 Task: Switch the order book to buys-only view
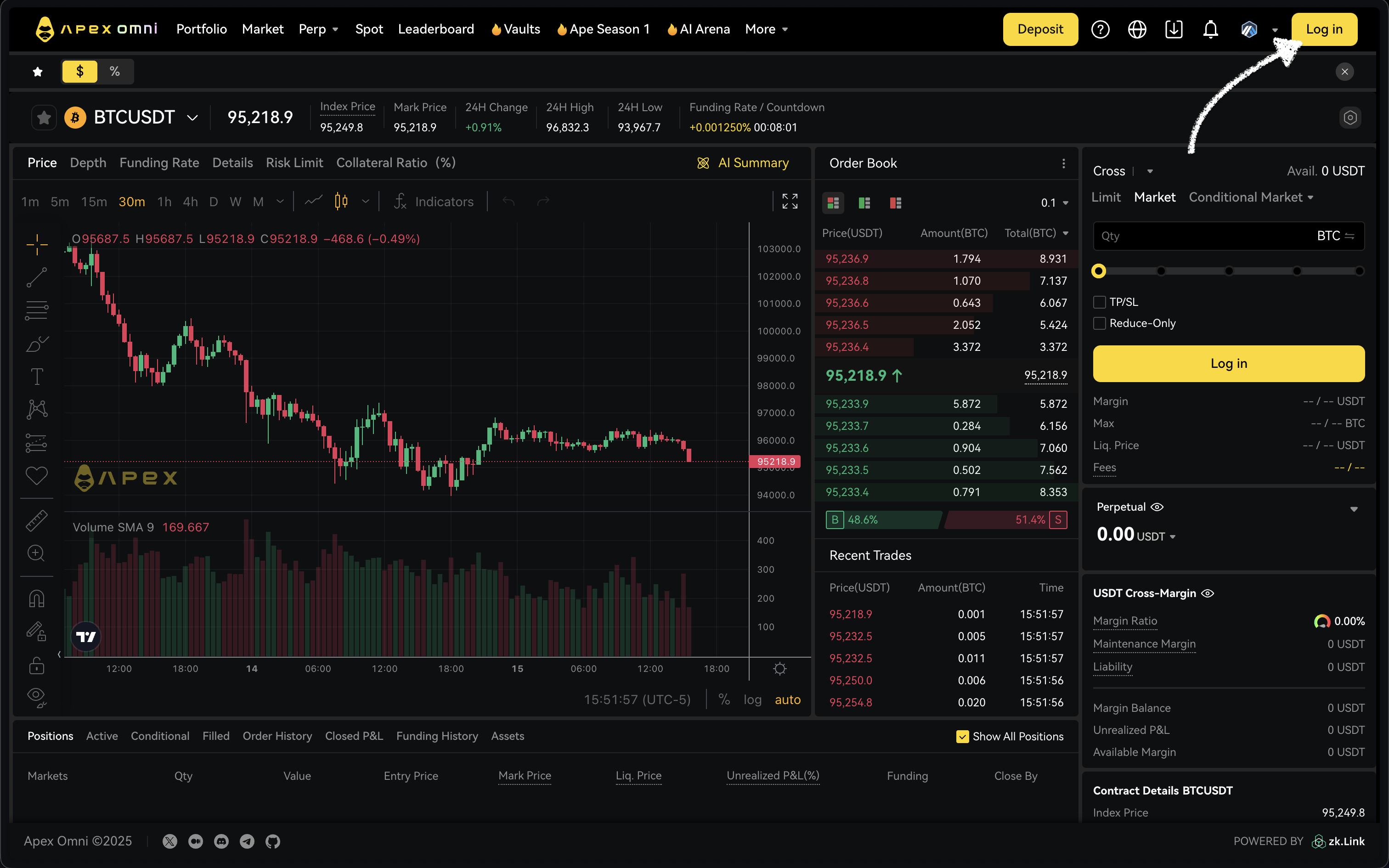click(x=864, y=203)
